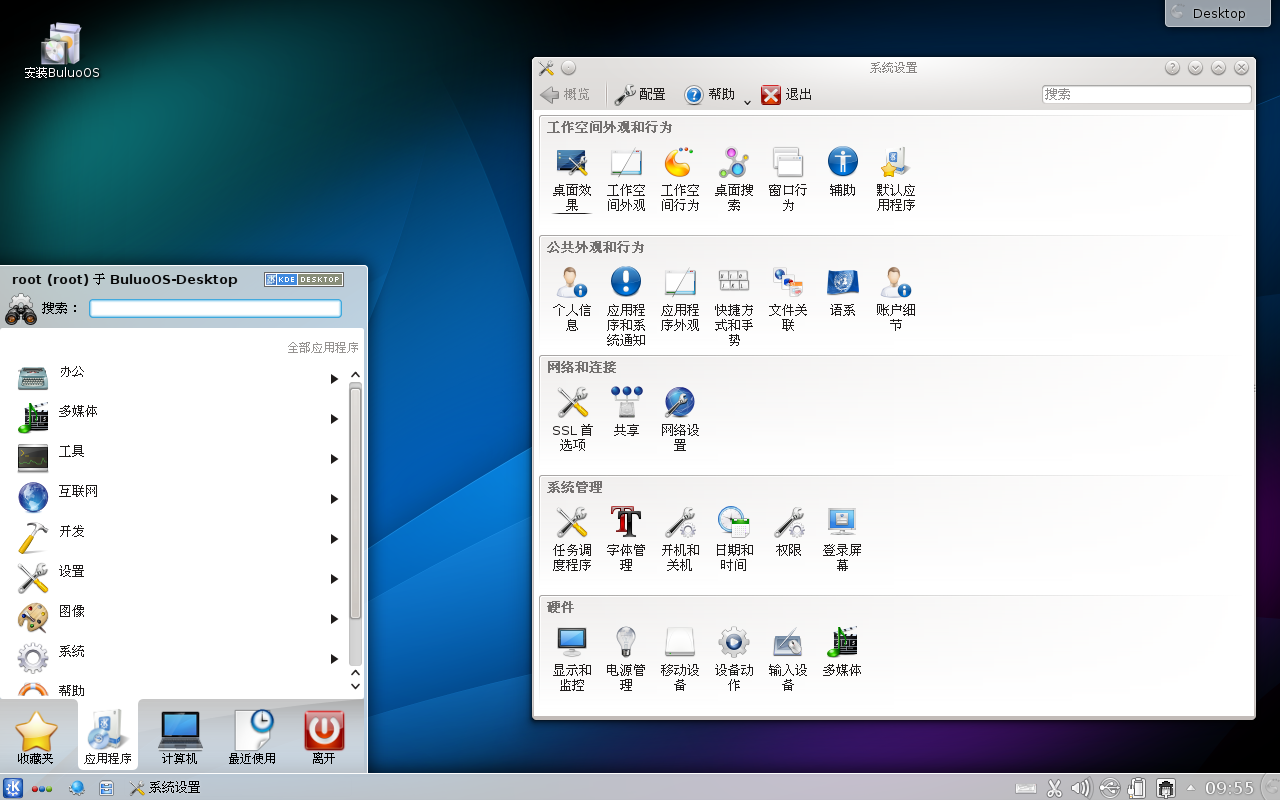Click the 搜索 search field in System Settings
This screenshot has width=1280, height=800.
pos(1146,94)
